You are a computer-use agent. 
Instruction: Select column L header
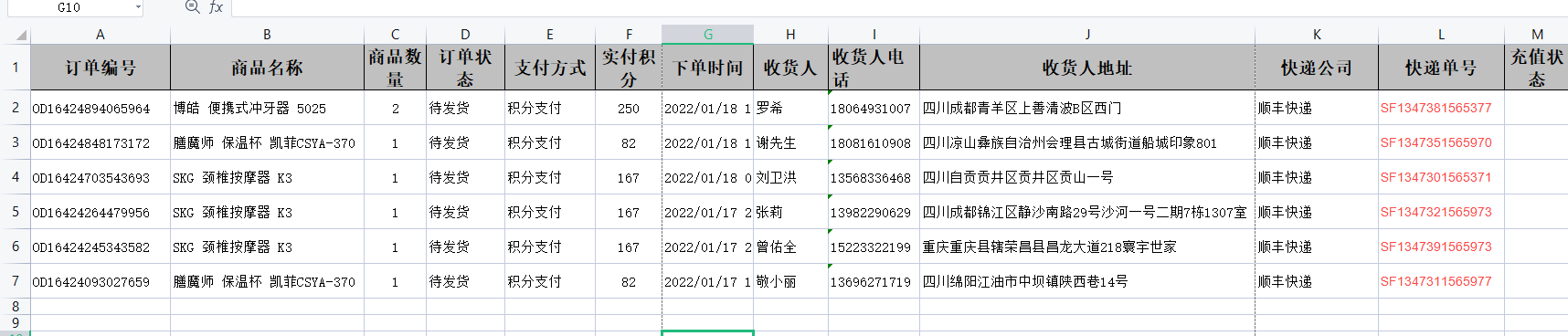(1441, 35)
